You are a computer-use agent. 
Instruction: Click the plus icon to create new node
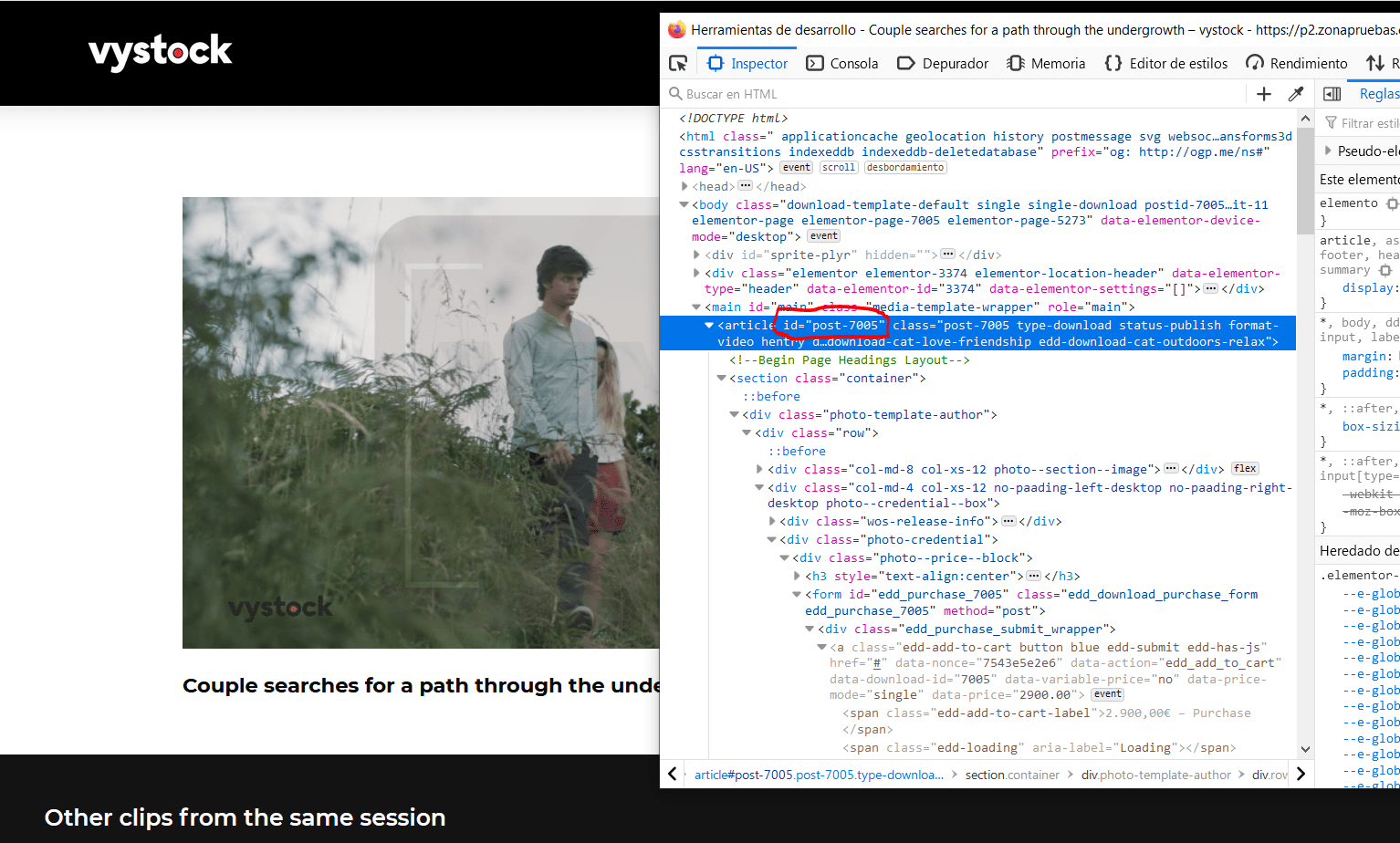pos(1264,94)
